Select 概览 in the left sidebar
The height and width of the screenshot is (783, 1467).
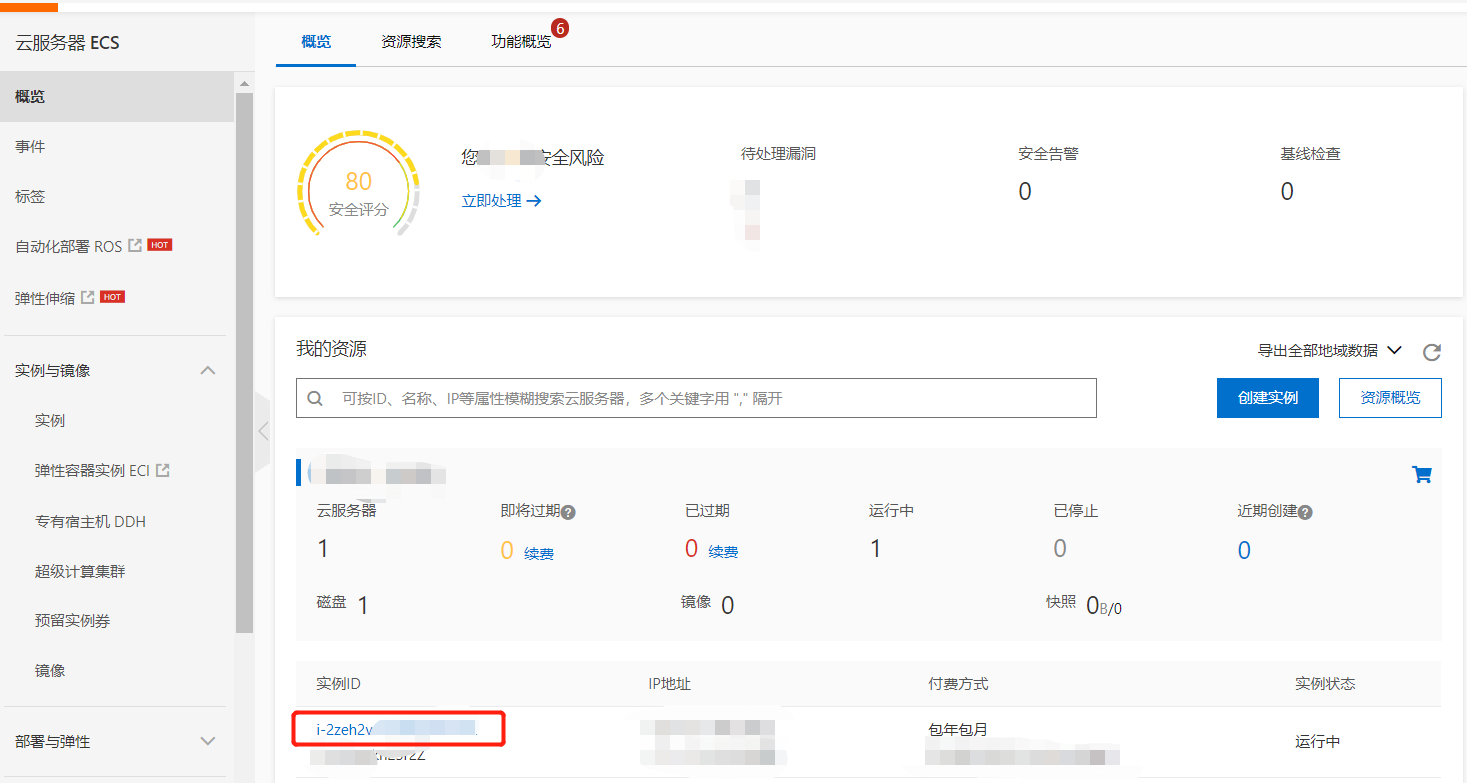click(x=117, y=97)
